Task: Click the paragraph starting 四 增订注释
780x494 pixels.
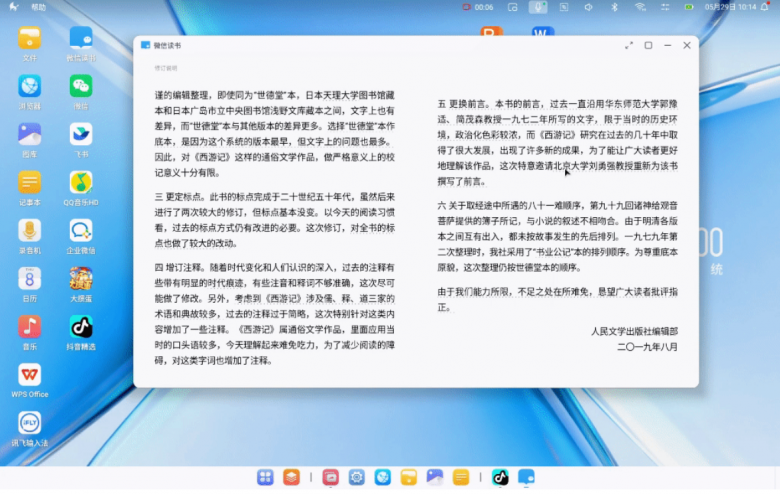Action: 275,314
